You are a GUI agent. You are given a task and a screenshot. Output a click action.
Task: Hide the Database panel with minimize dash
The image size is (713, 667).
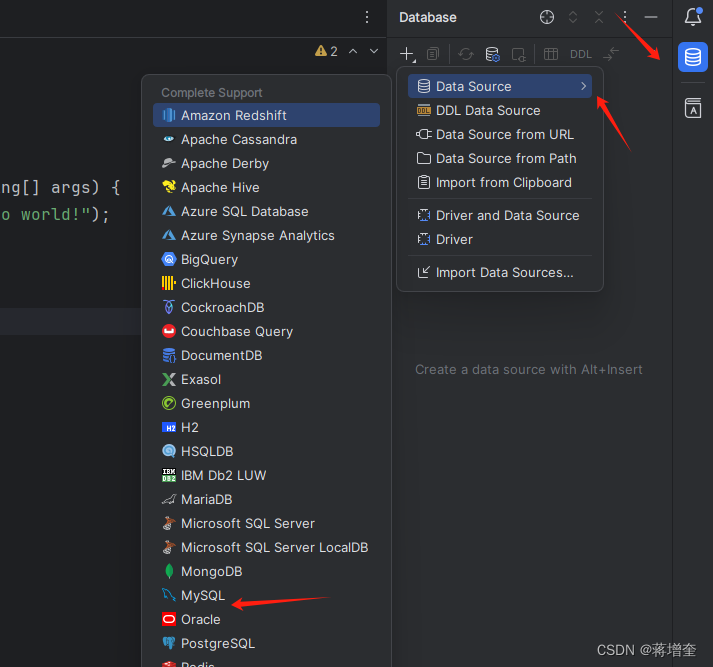651,17
